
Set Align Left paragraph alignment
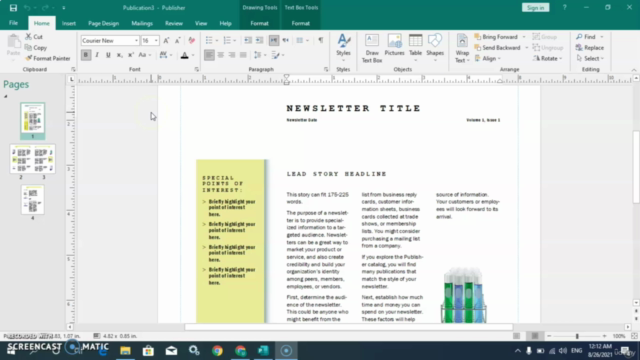point(209,55)
